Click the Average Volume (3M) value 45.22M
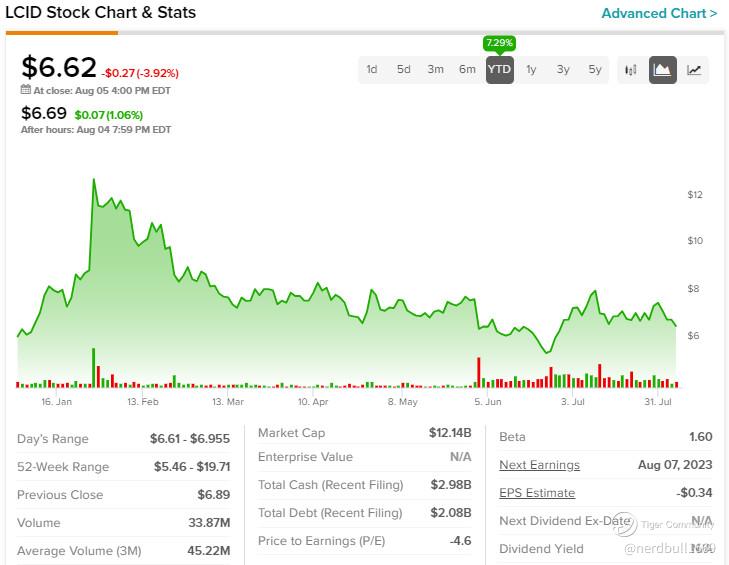 209,551
